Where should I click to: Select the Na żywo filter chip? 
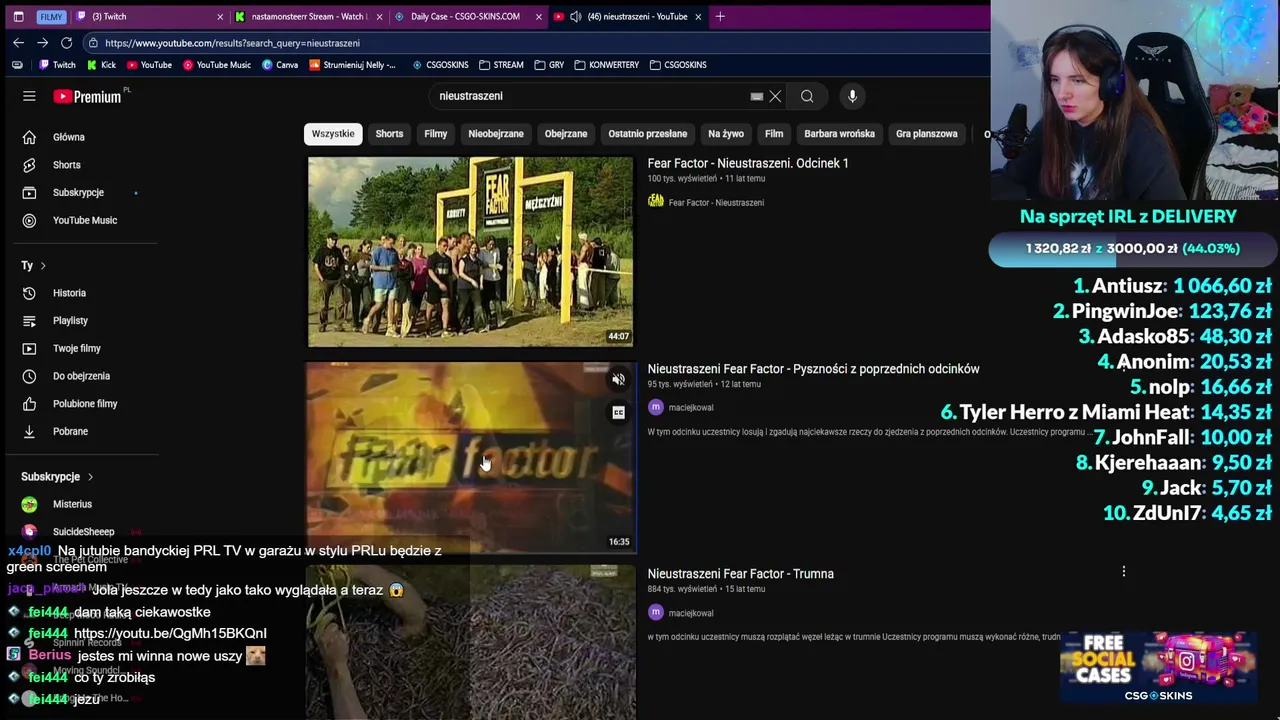tap(726, 134)
